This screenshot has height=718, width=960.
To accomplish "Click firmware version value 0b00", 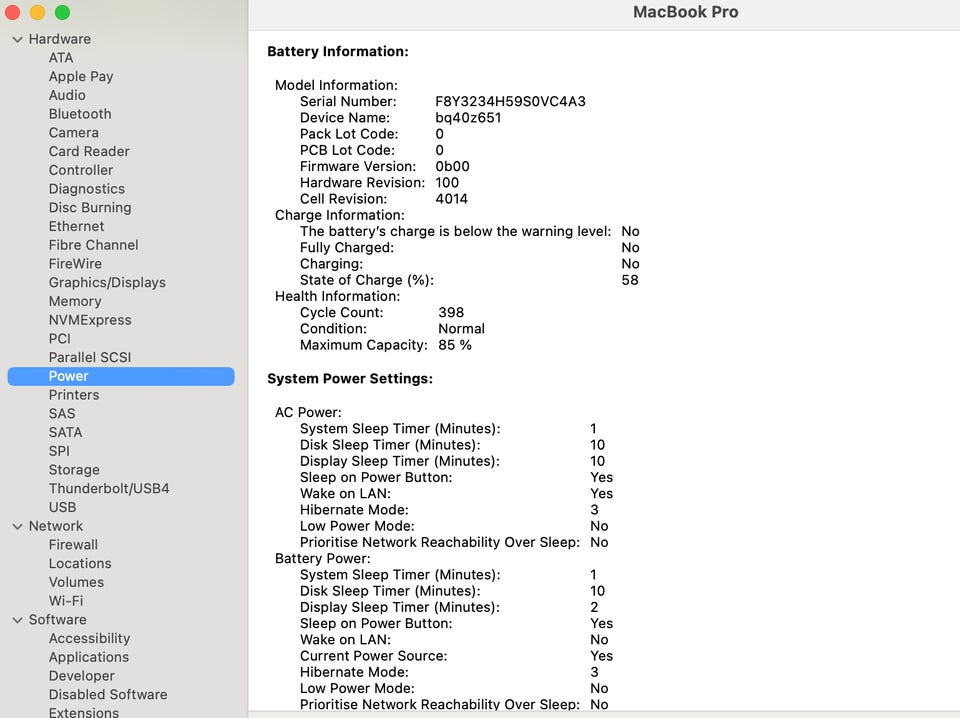I will point(452,166).
